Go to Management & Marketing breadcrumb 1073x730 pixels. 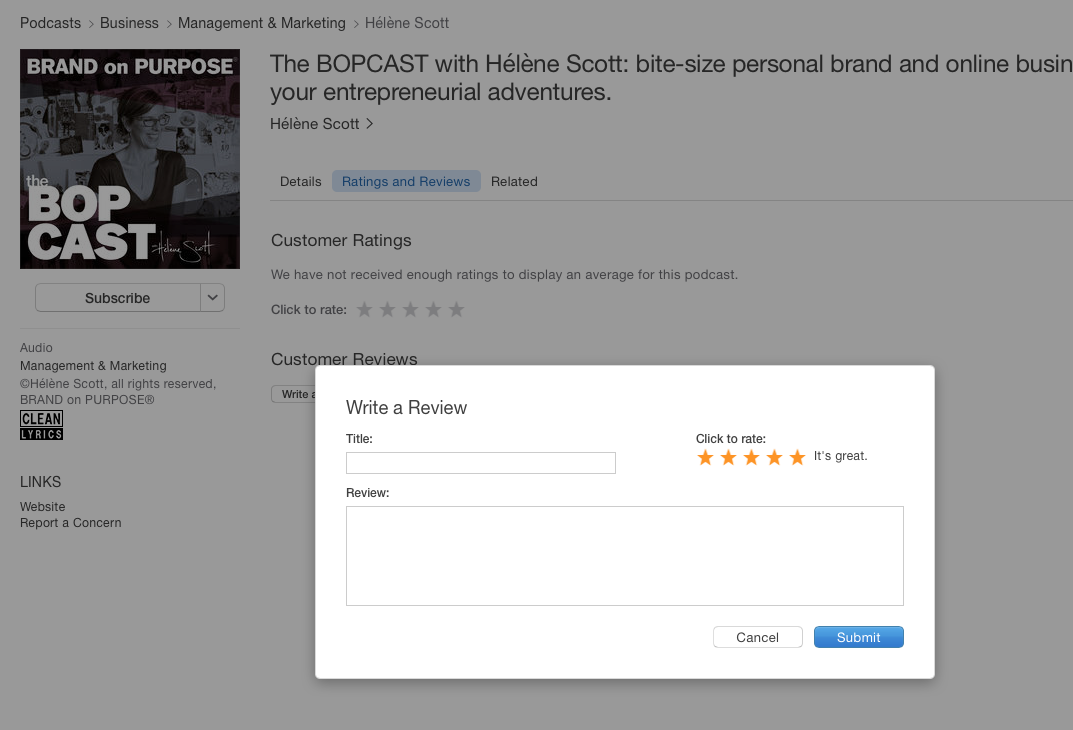[x=261, y=23]
